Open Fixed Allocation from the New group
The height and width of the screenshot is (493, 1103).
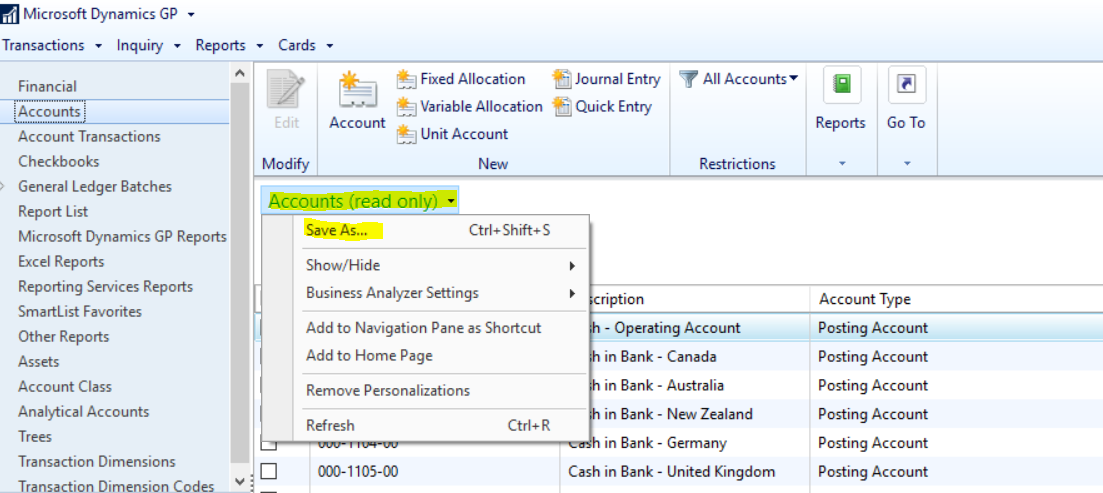(x=461, y=79)
